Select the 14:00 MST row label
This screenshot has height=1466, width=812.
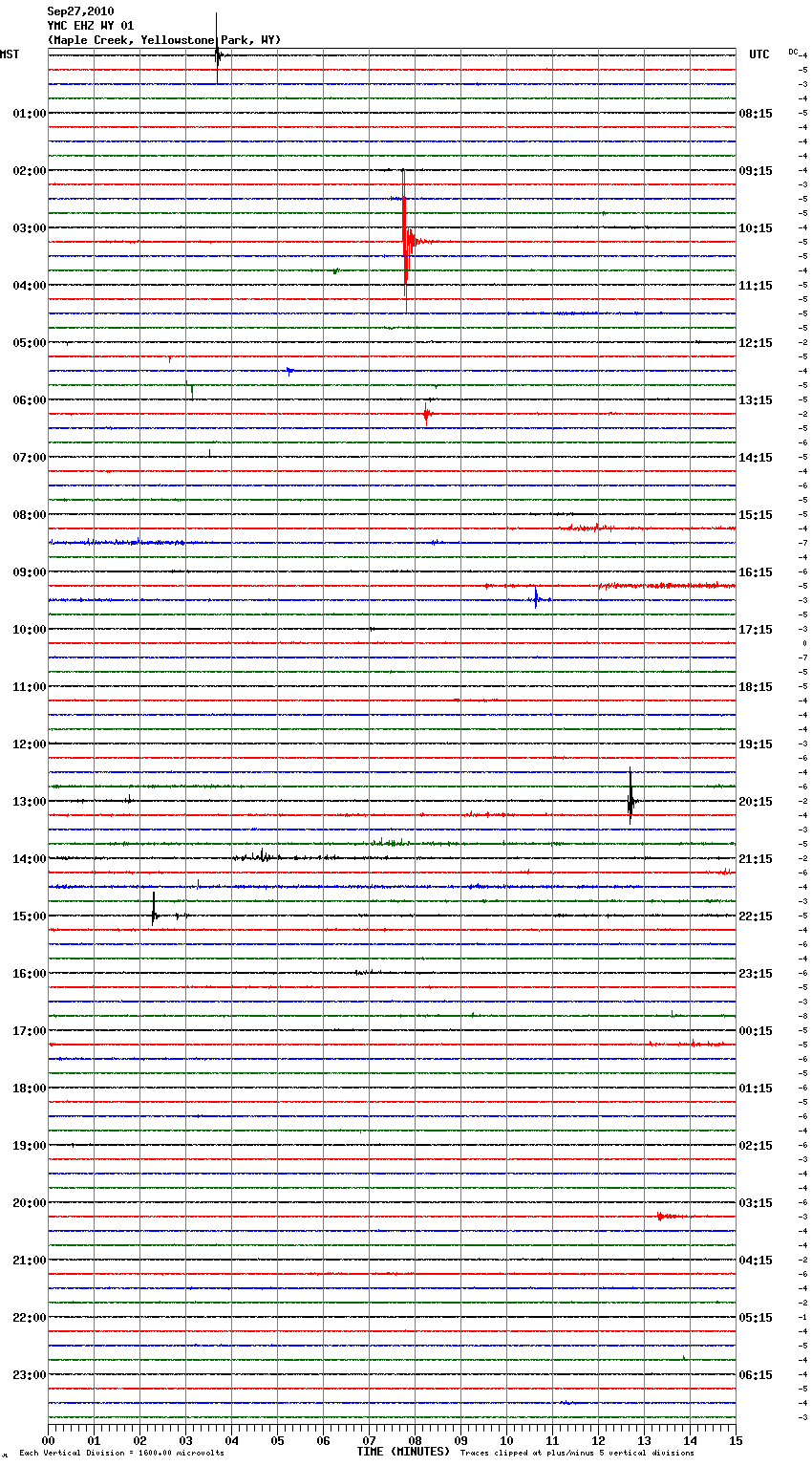[29, 859]
